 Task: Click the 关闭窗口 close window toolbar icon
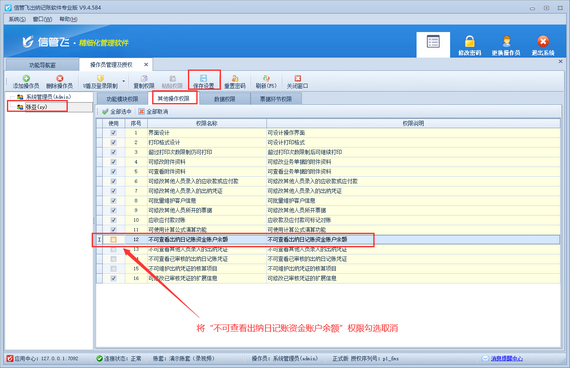(x=297, y=78)
